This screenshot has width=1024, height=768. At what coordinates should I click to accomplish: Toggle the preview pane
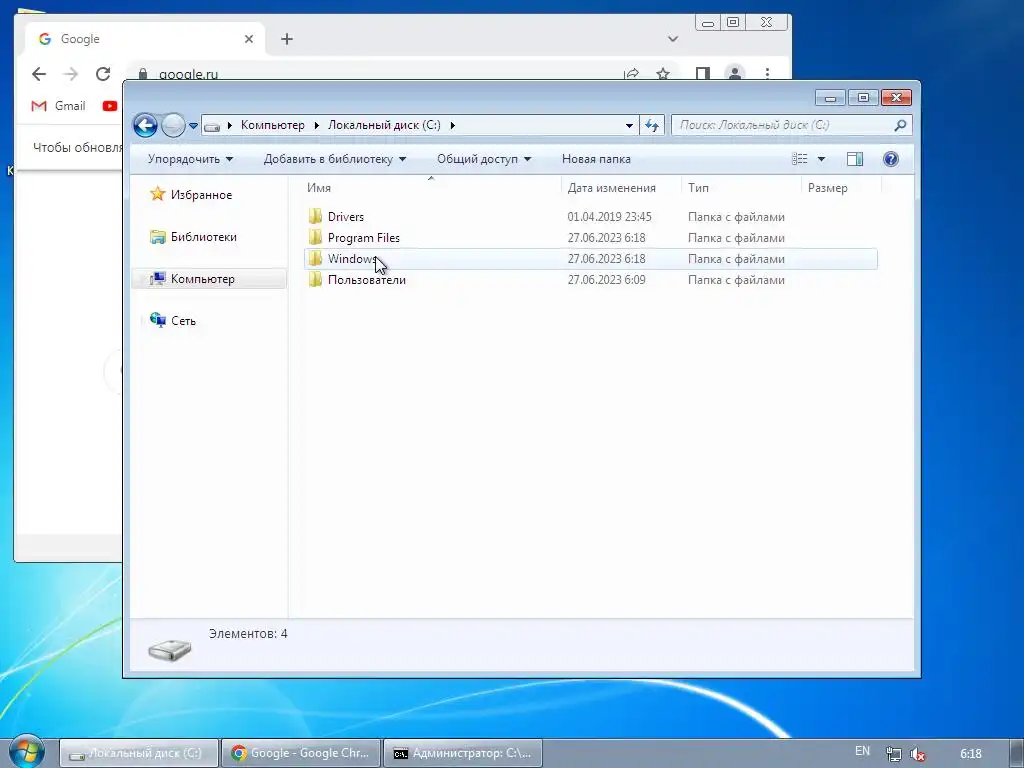point(855,159)
